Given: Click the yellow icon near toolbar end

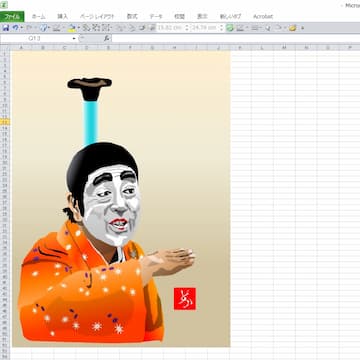Looking at the screenshot, I should point(293,28).
